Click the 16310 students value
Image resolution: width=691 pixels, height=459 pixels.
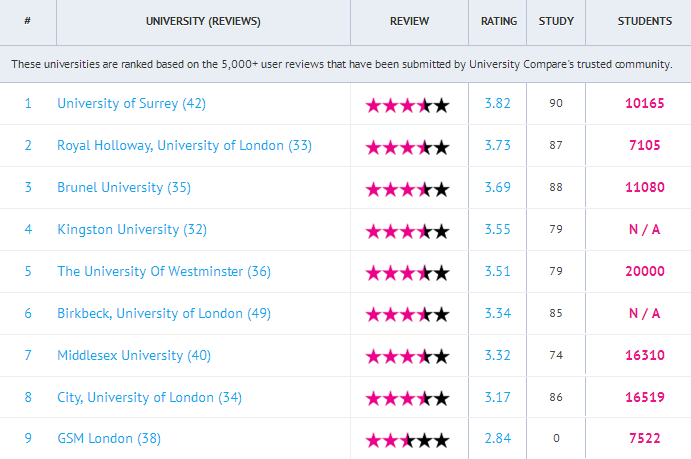pos(645,355)
